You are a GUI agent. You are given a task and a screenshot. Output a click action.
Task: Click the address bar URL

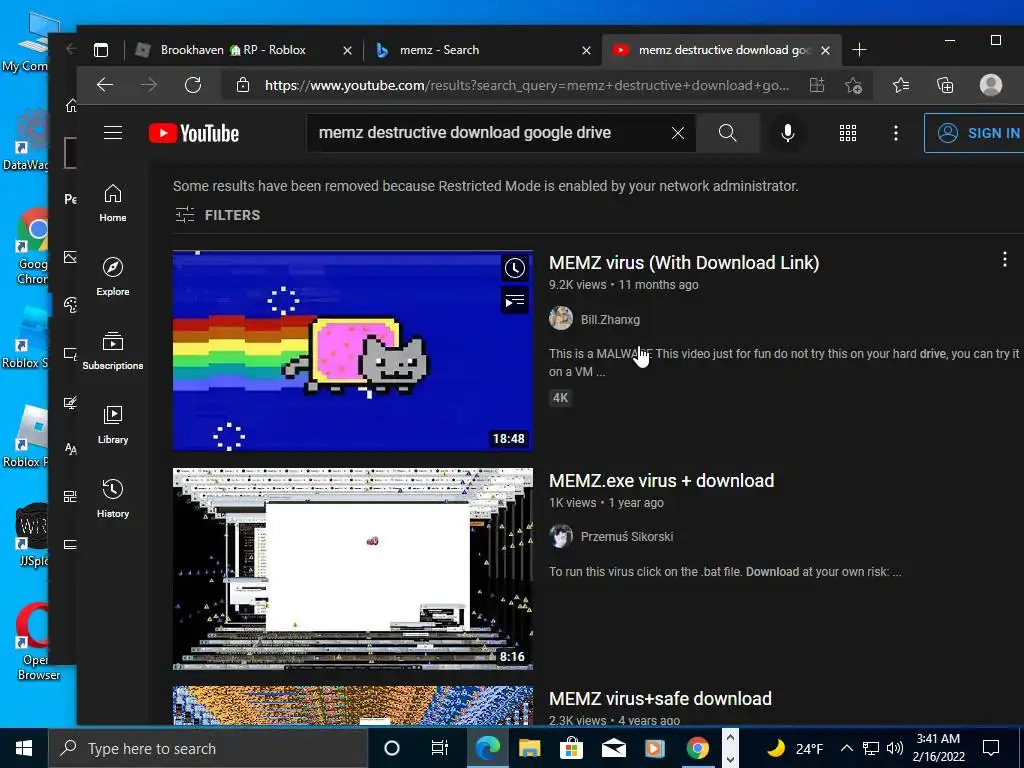(x=526, y=86)
